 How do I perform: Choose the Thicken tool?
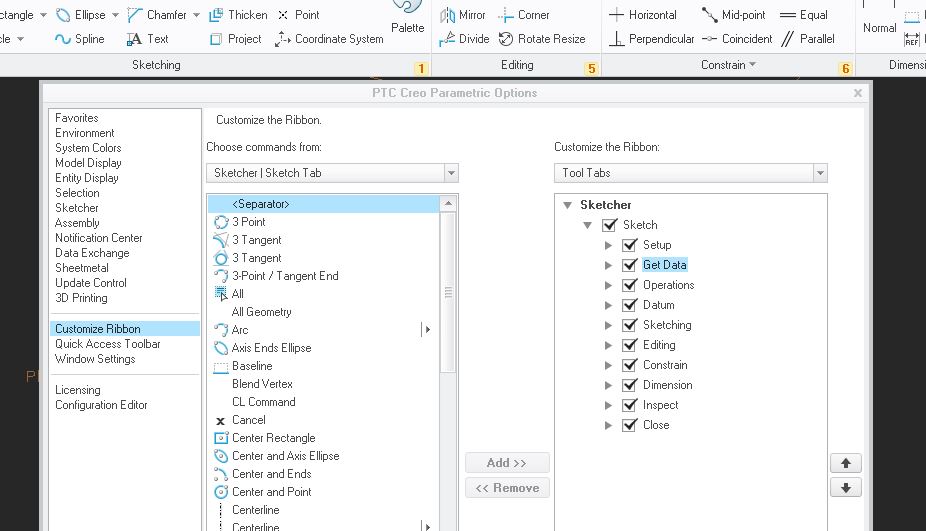click(x=238, y=15)
